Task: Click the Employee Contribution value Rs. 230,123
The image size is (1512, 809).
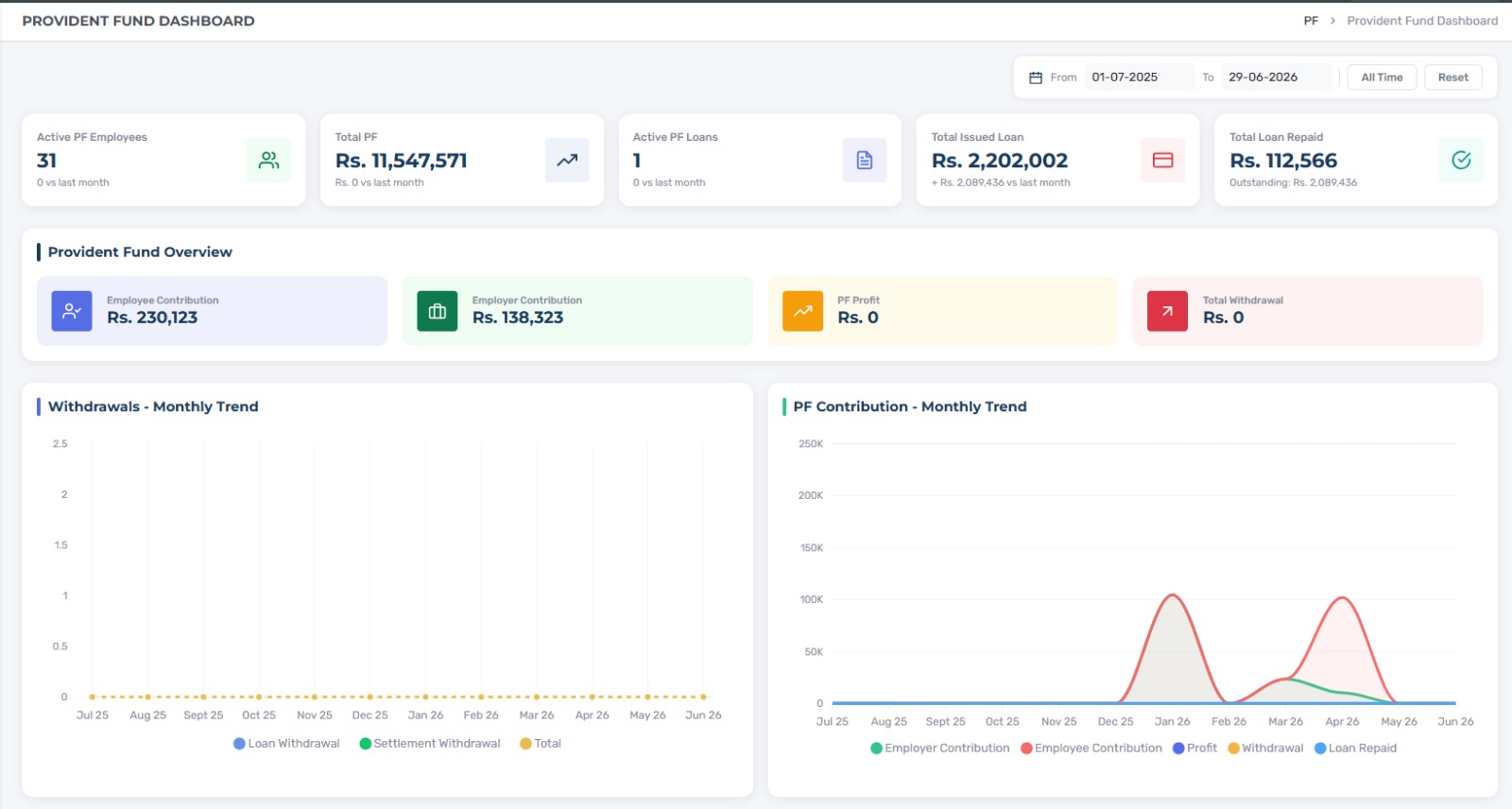Action: click(x=152, y=318)
